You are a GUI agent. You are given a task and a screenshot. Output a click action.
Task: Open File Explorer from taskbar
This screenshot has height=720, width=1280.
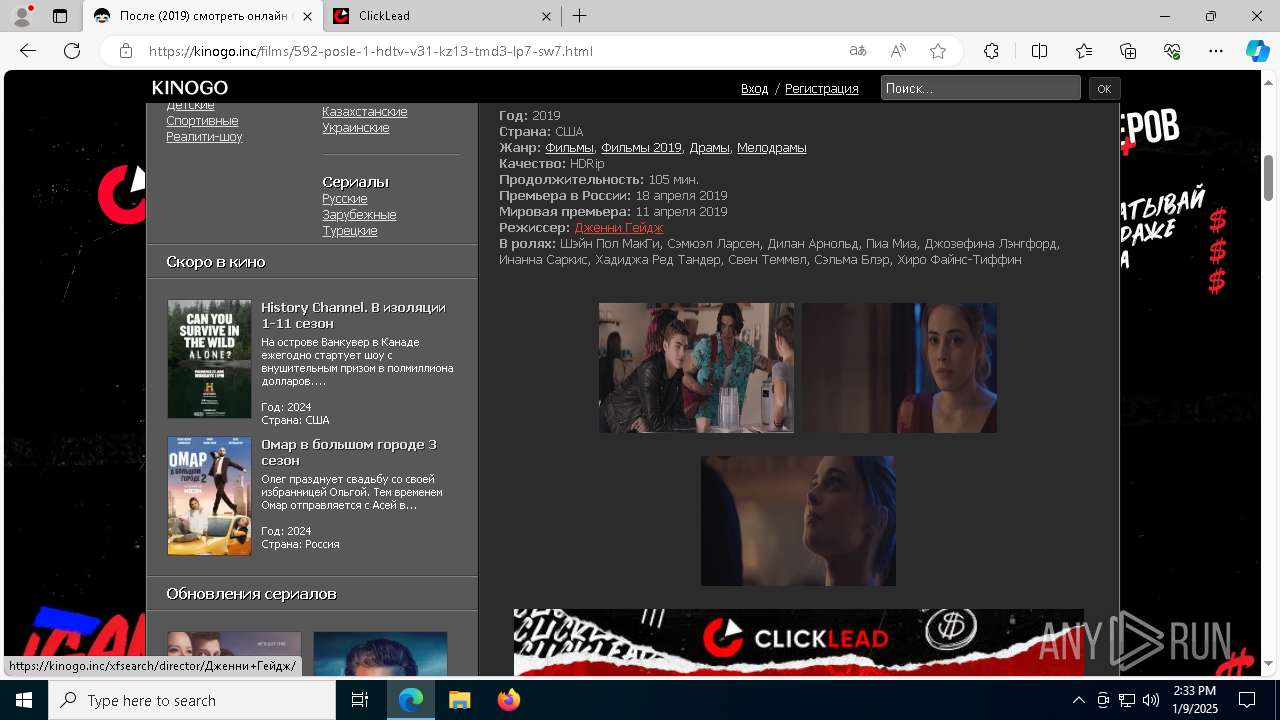[x=459, y=700]
